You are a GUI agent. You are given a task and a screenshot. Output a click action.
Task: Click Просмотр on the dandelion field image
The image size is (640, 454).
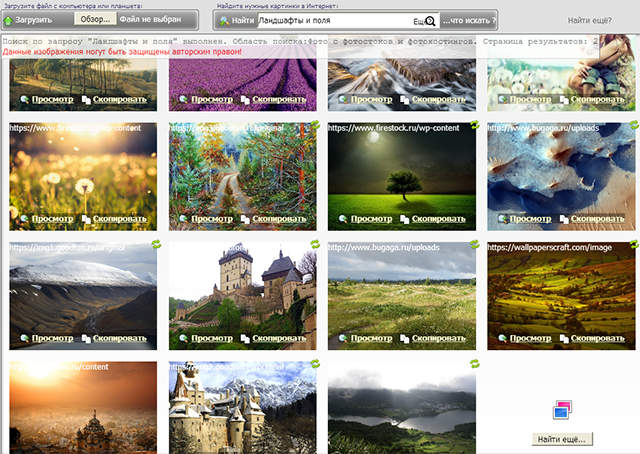(52, 219)
